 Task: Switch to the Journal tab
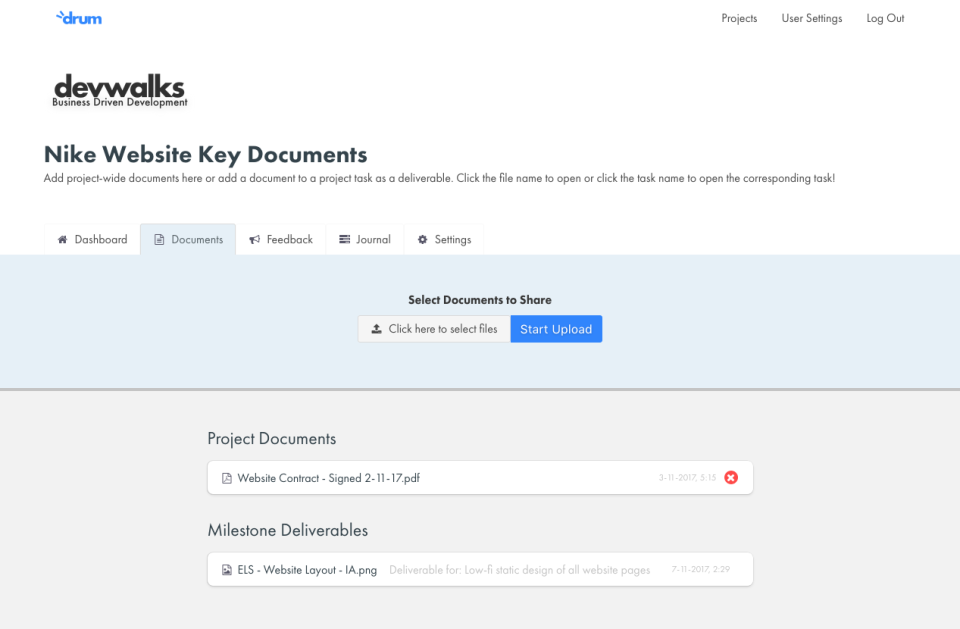point(365,239)
